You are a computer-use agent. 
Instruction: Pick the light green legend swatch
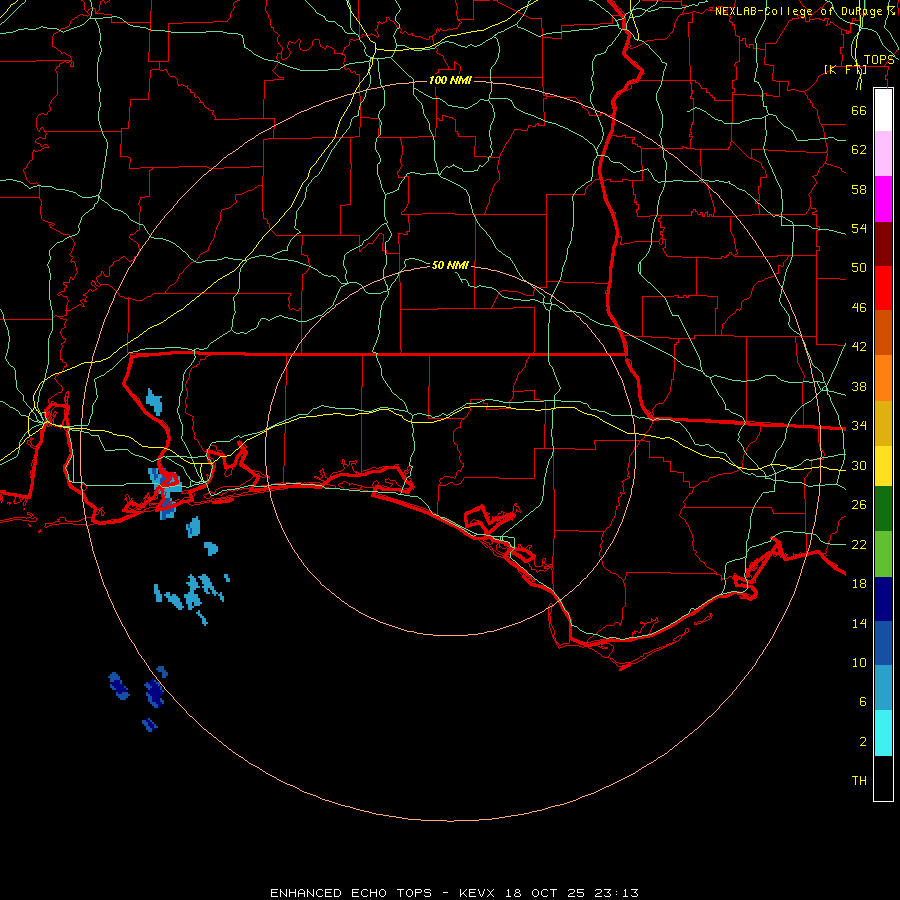tap(883, 554)
